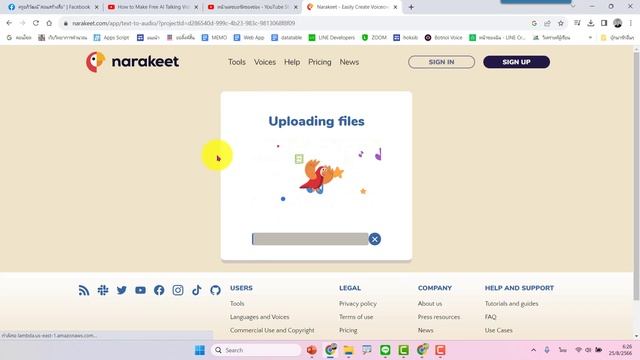
Task: Click the taskbar Search box
Action: coord(256,350)
